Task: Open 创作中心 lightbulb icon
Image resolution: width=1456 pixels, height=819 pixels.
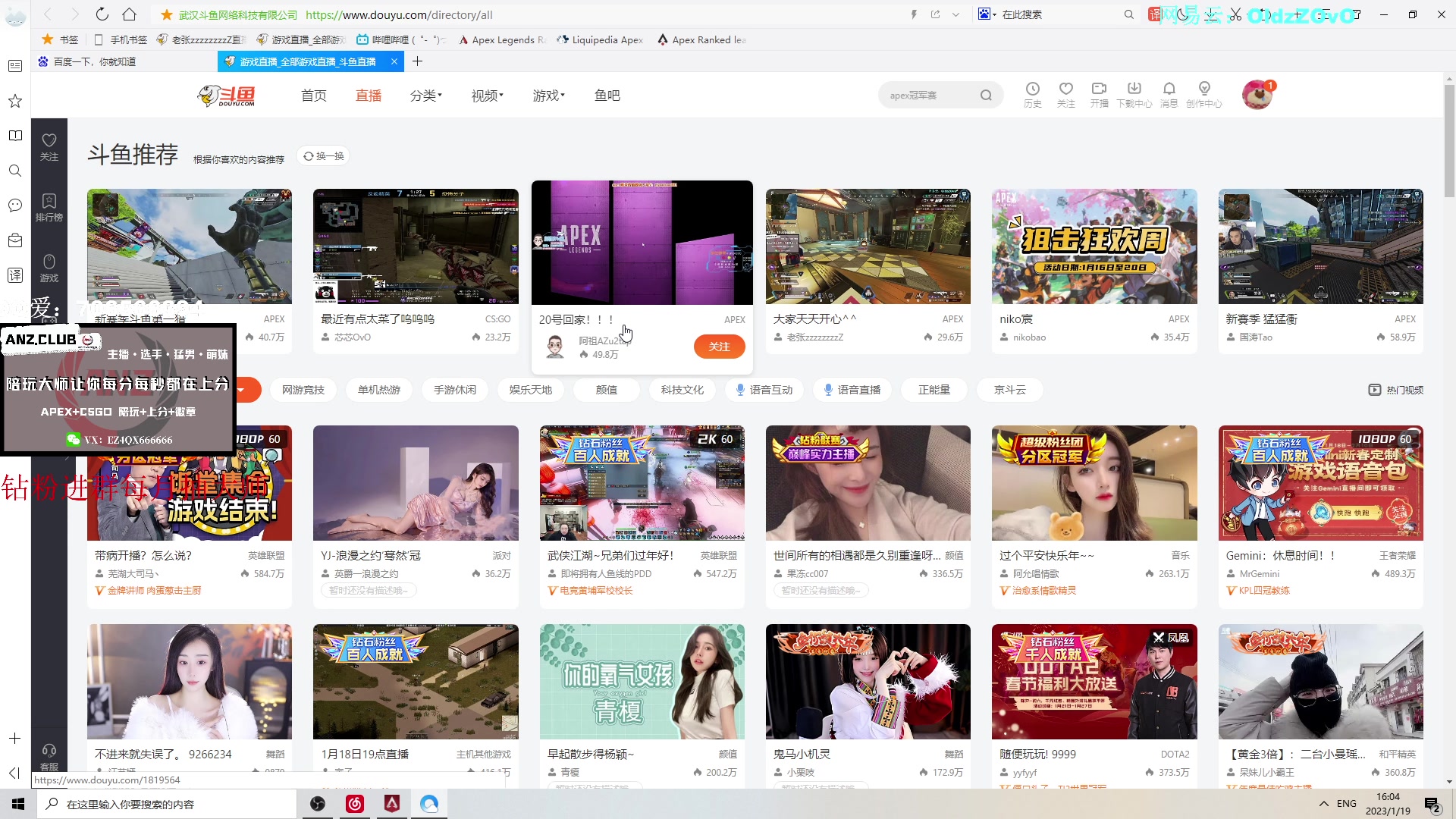Action: pyautogui.click(x=1203, y=95)
